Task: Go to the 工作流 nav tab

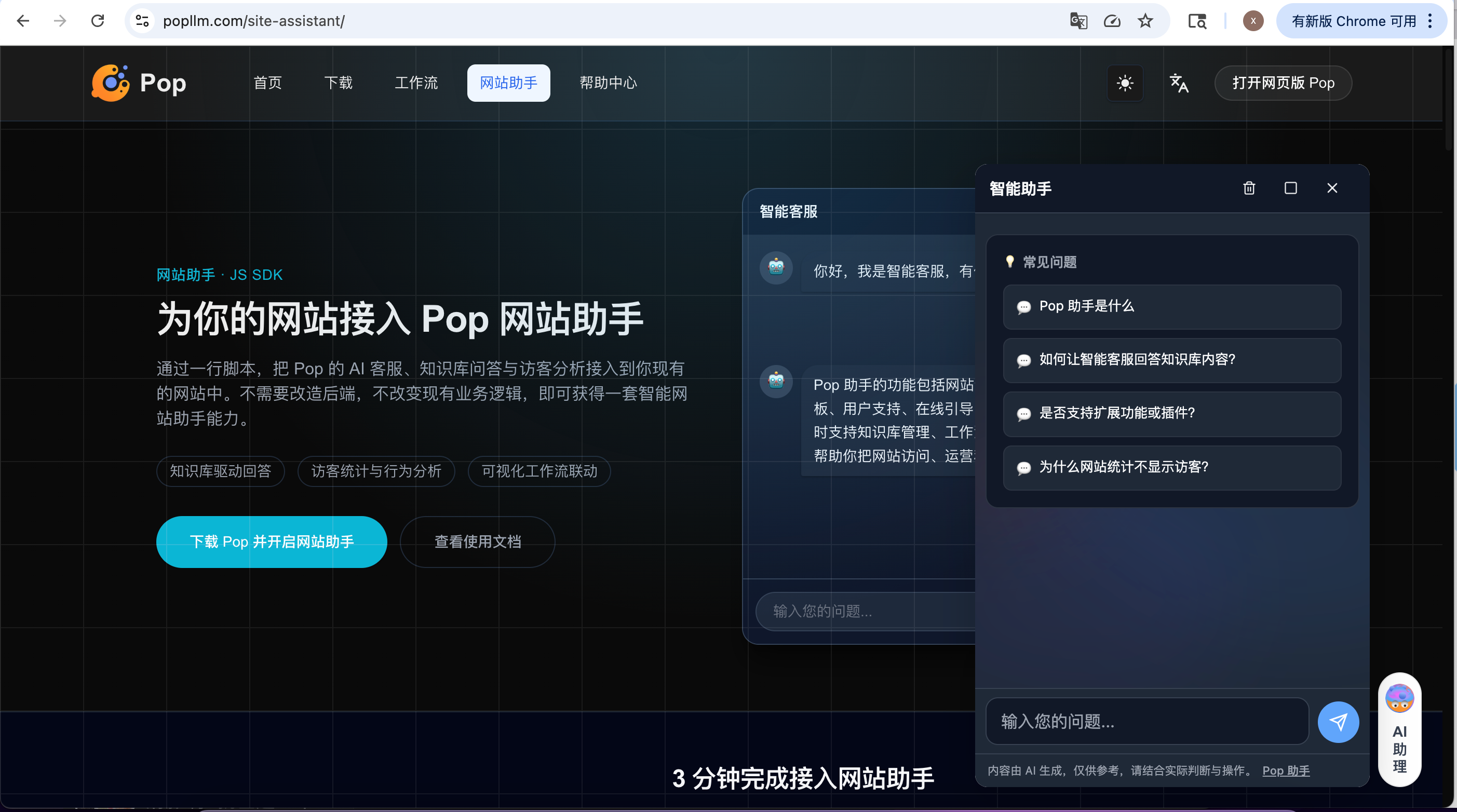Action: pyautogui.click(x=416, y=83)
